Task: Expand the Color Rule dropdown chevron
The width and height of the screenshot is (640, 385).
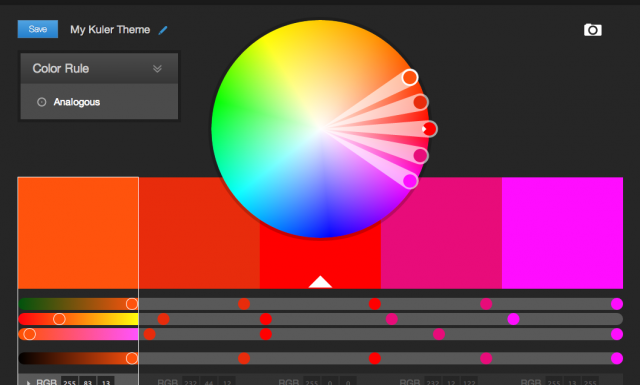Action: click(x=157, y=69)
